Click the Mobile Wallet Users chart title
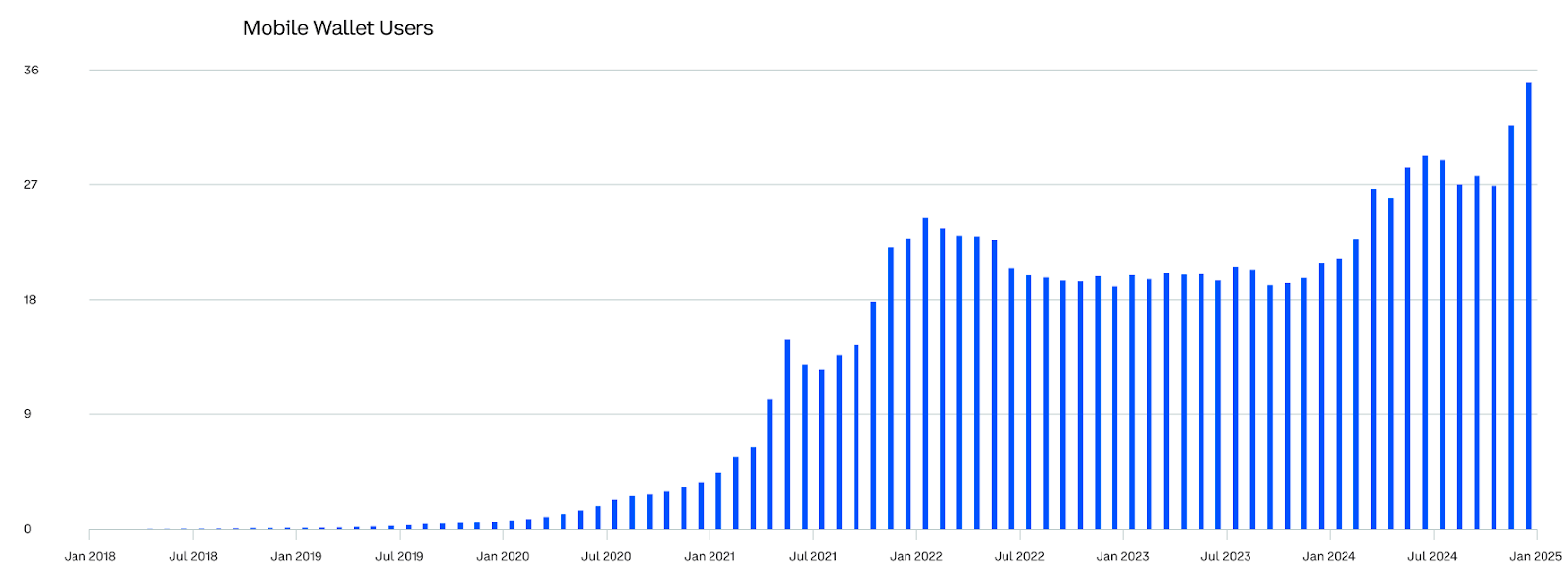Viewport: 1568px width, 573px height. 338,28
